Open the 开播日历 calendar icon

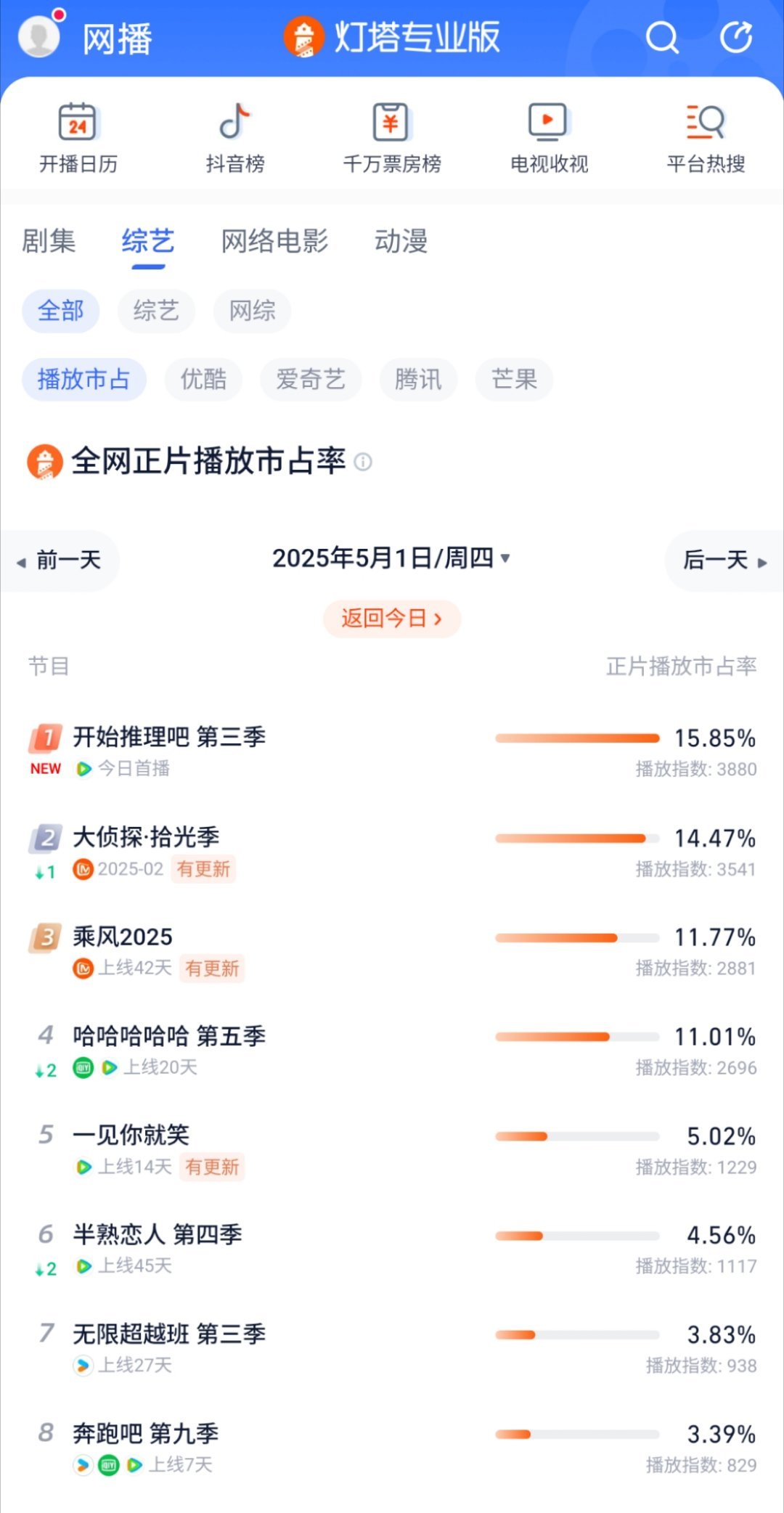coord(78,122)
